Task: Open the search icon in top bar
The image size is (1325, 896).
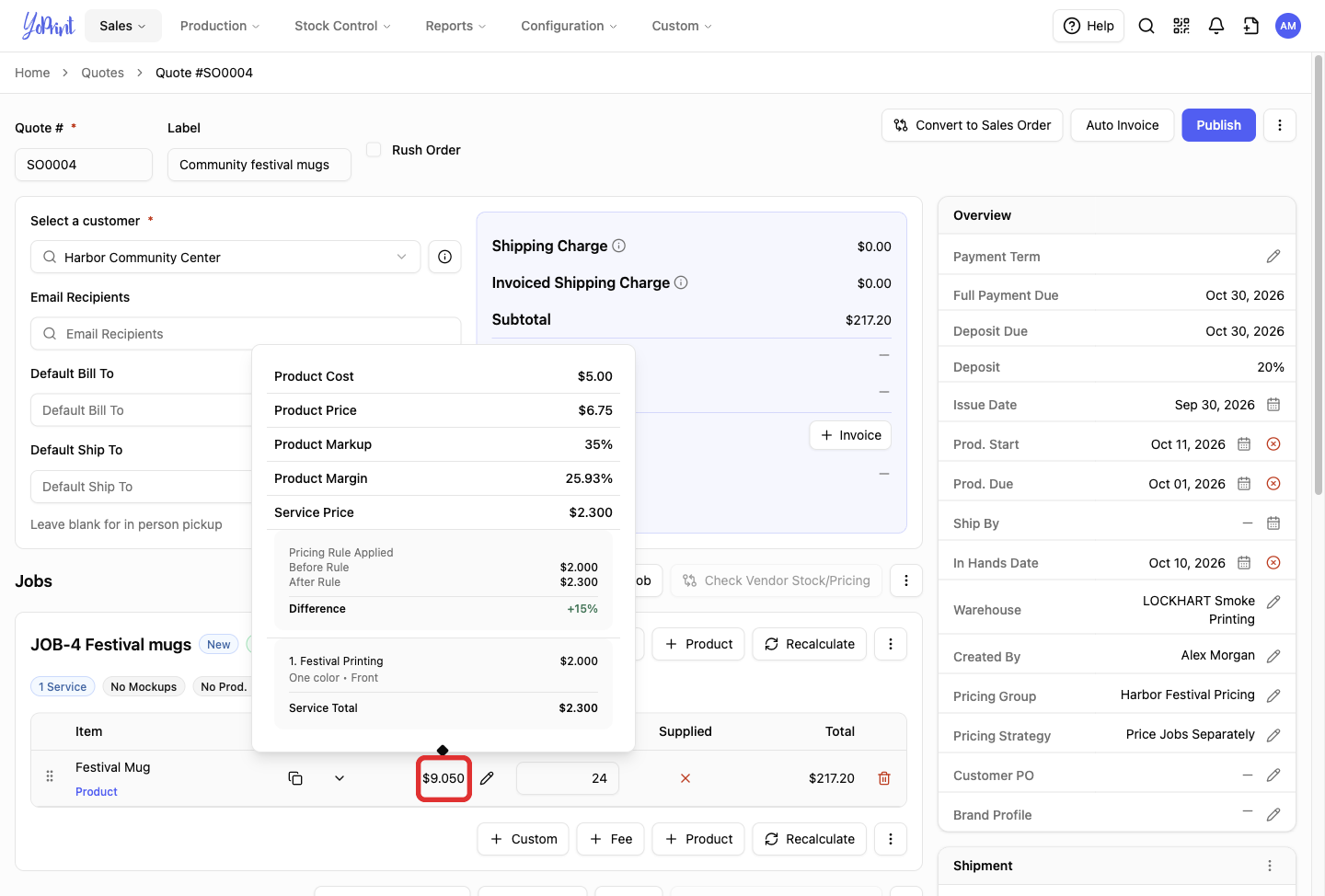Action: pos(1146,26)
